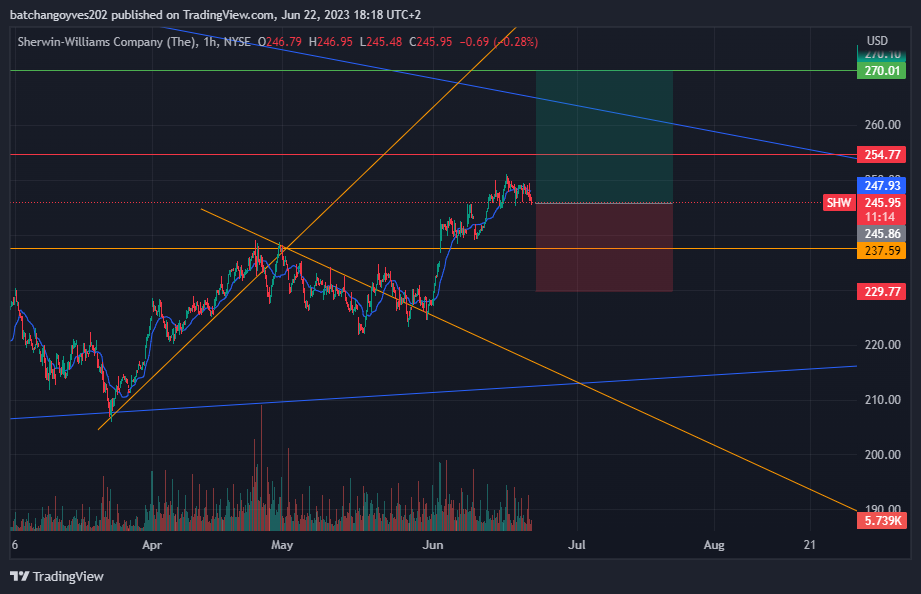Click the red stop-loss zone
The height and width of the screenshot is (594, 921).
pos(604,247)
